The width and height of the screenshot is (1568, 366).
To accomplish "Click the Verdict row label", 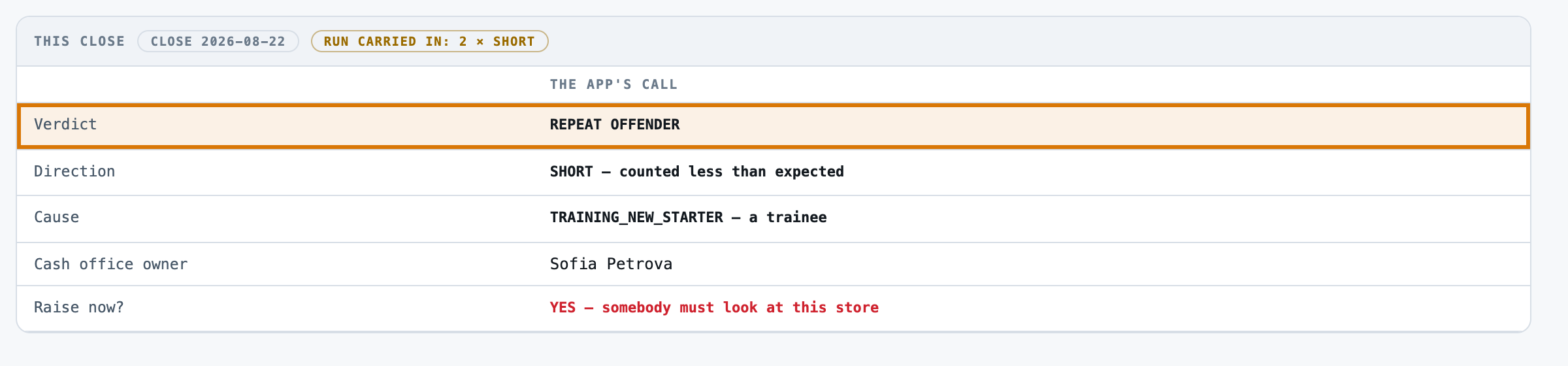I will [65, 124].
